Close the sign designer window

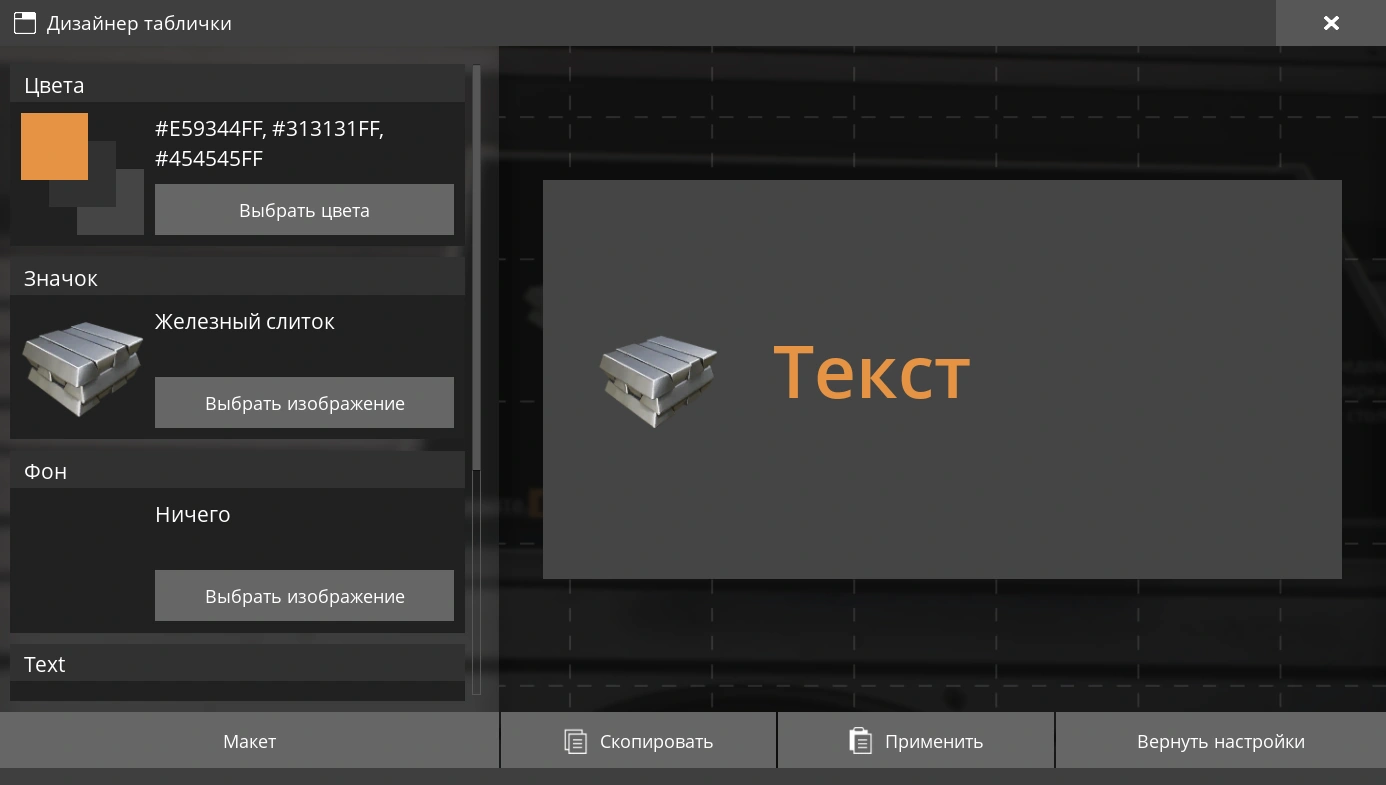1330,23
